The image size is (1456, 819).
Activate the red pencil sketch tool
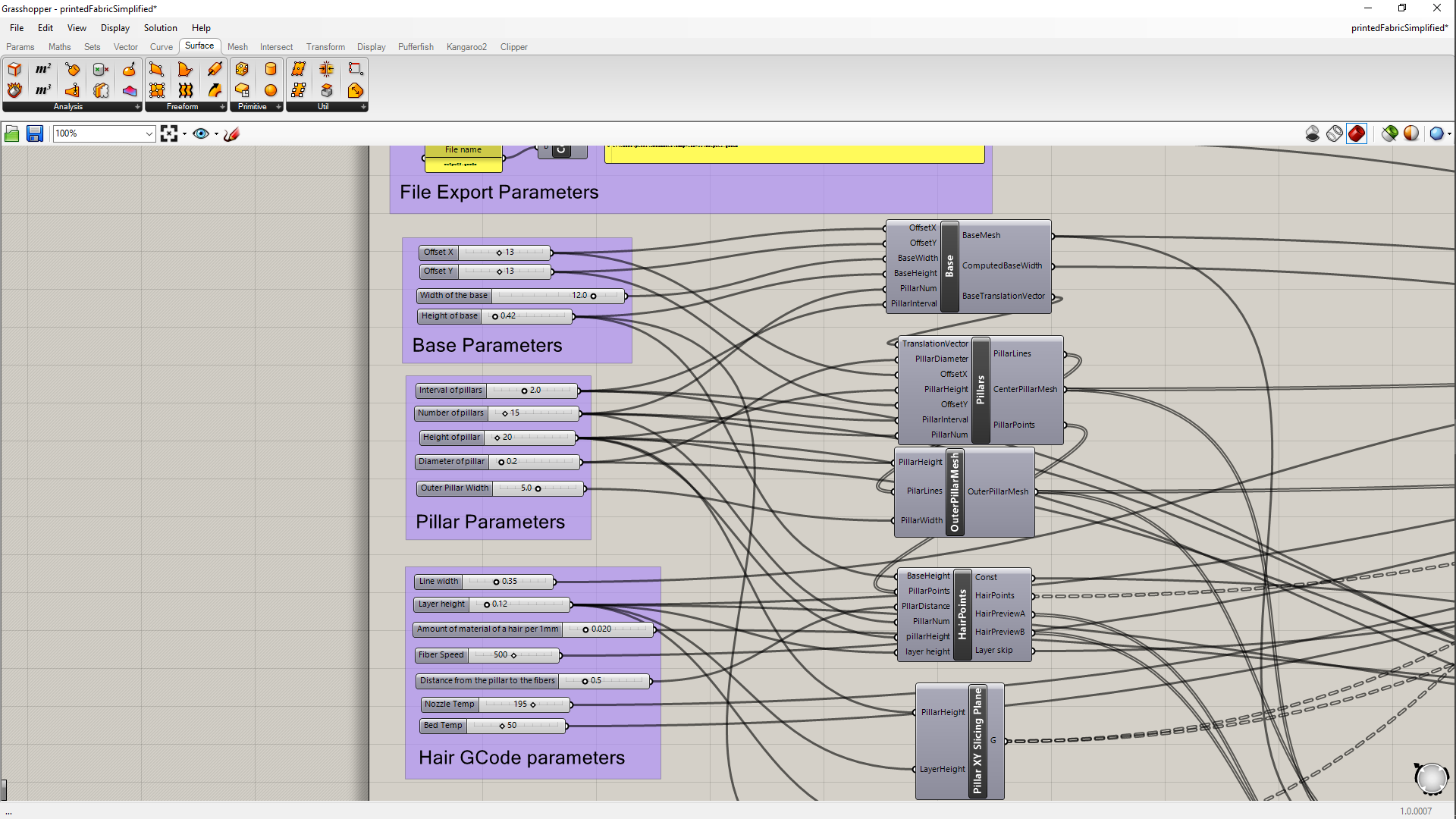232,133
